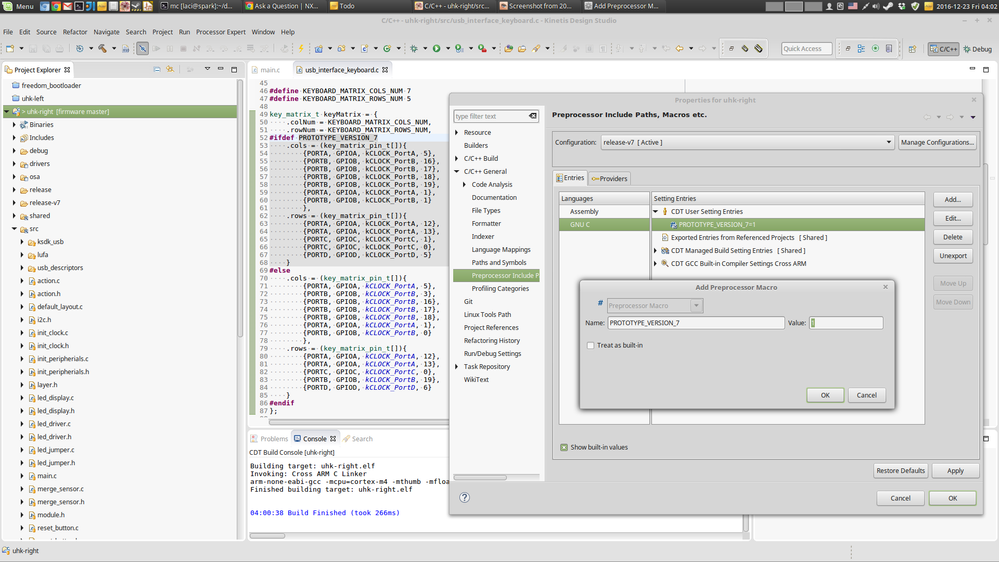Expand the C/C++ Build tree node
The image size is (999, 562).
click(x=457, y=158)
